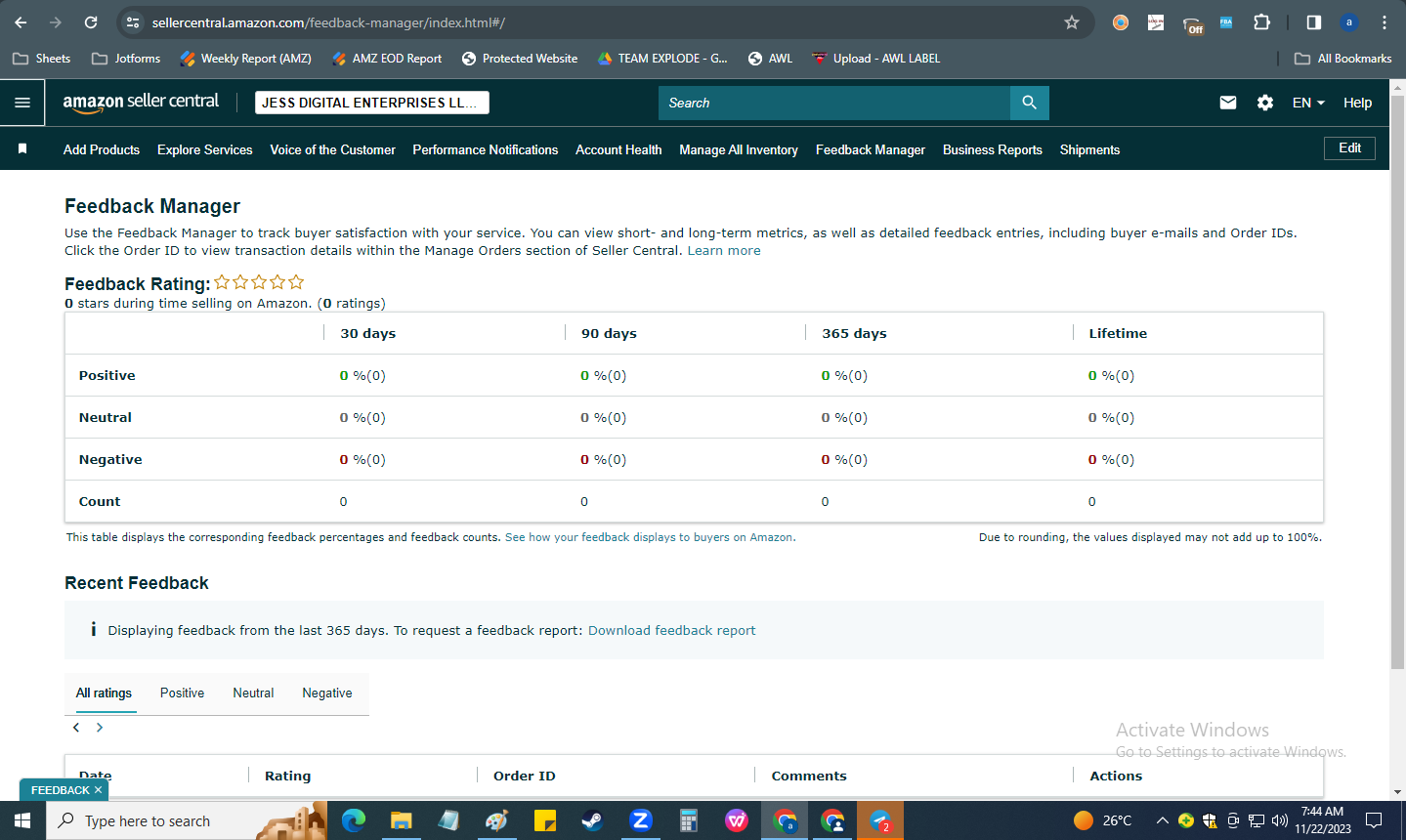Open the FBA calculator extension icon
Screen dimensions: 1406x840
coord(1226,22)
